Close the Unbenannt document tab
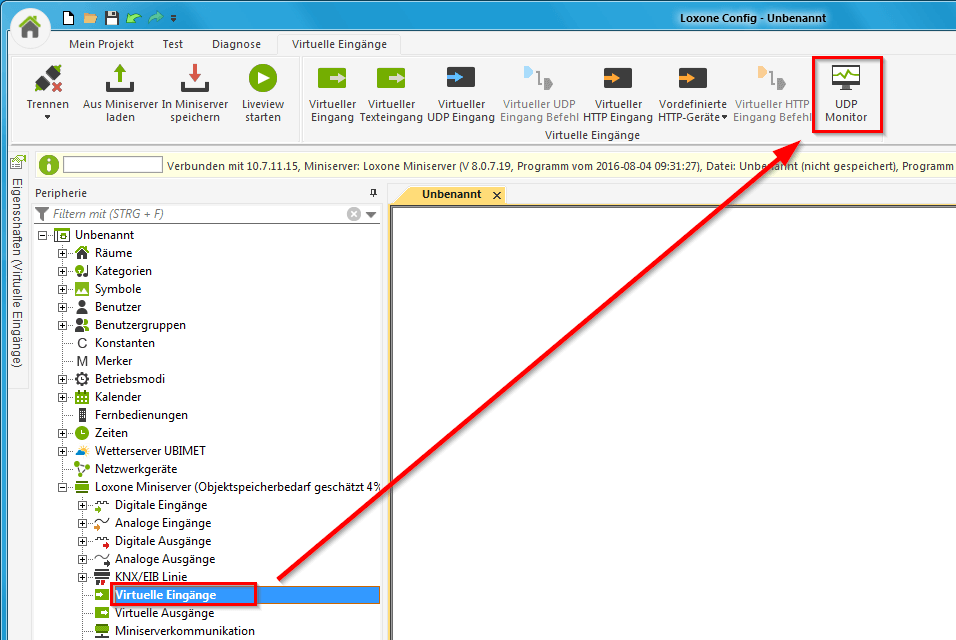 (497, 195)
